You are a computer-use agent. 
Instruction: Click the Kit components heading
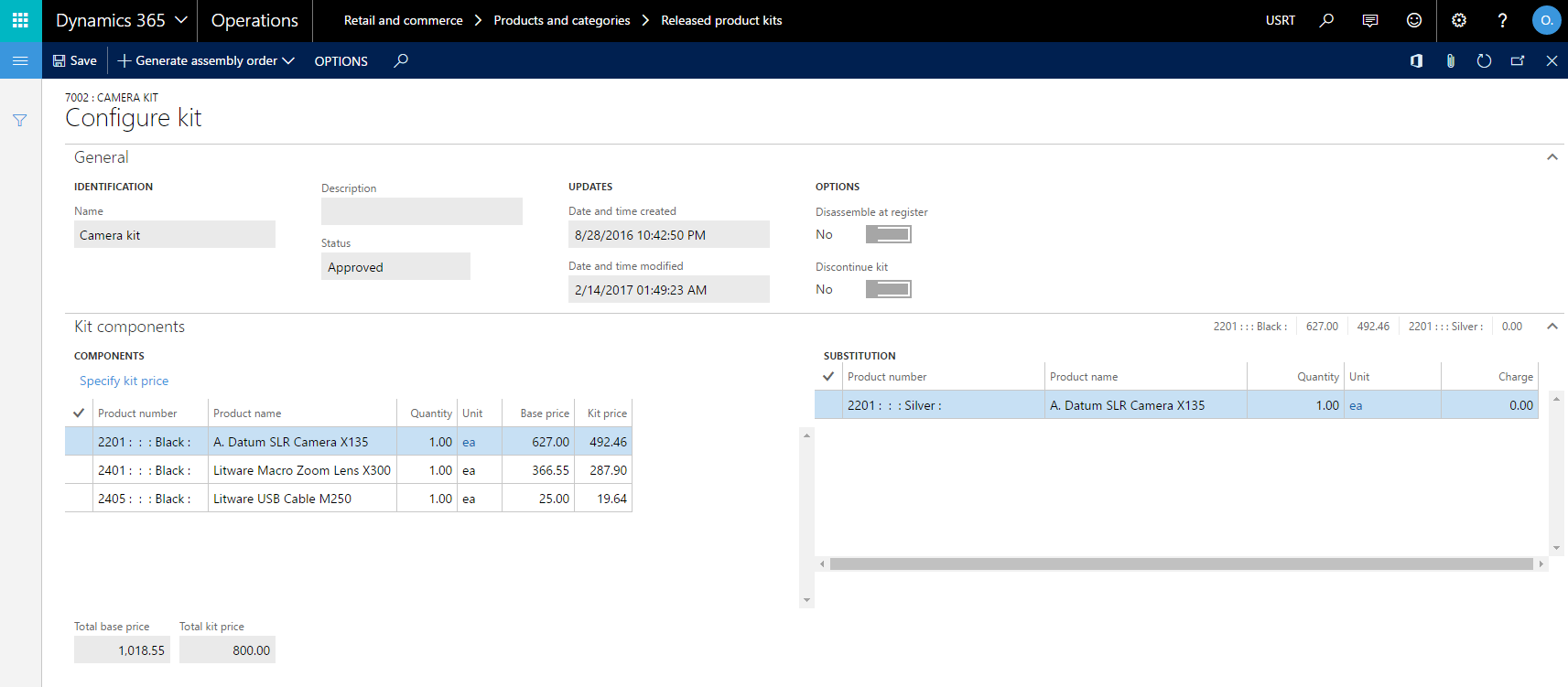[x=129, y=327]
